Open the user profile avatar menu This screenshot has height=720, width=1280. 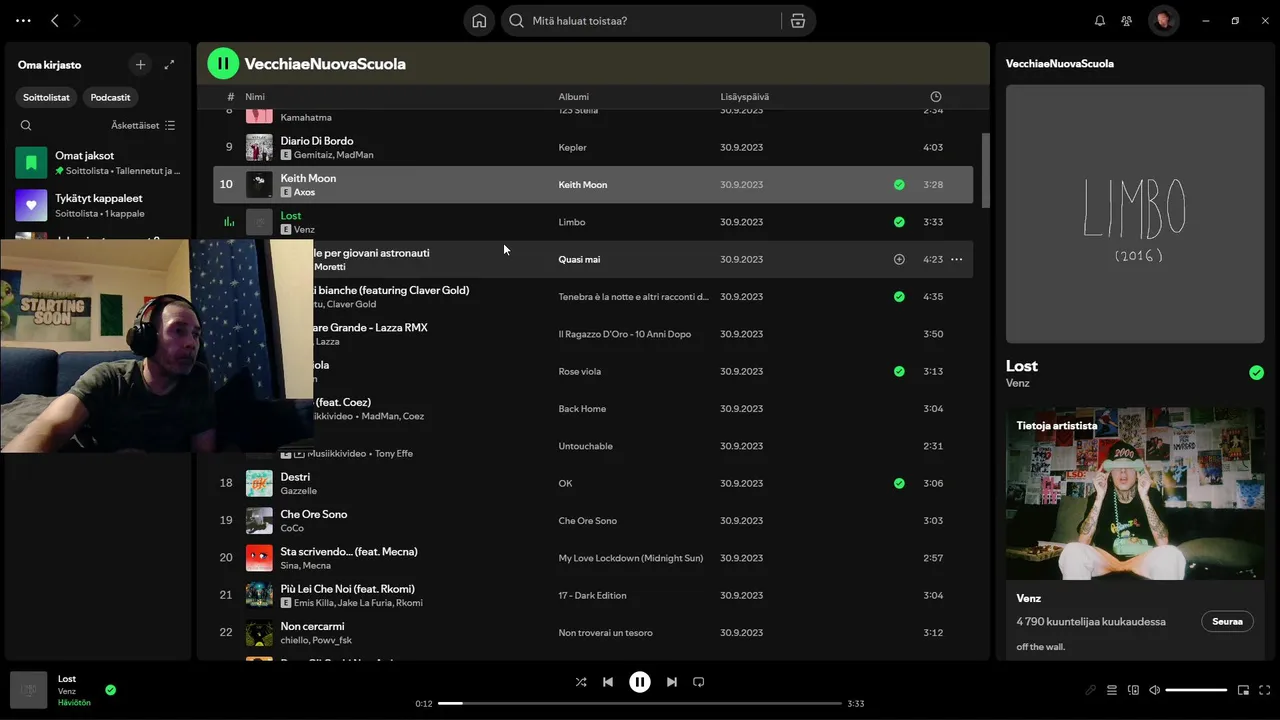(1163, 20)
